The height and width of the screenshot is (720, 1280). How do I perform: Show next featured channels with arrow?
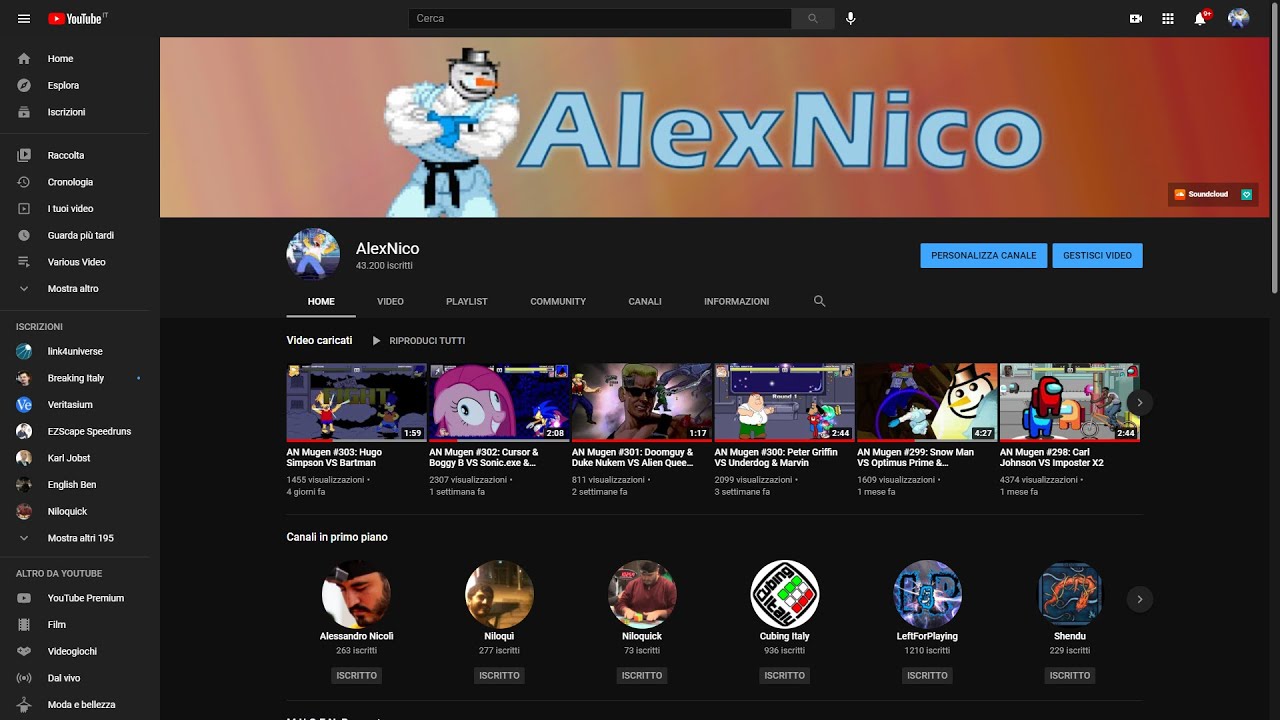(1139, 599)
